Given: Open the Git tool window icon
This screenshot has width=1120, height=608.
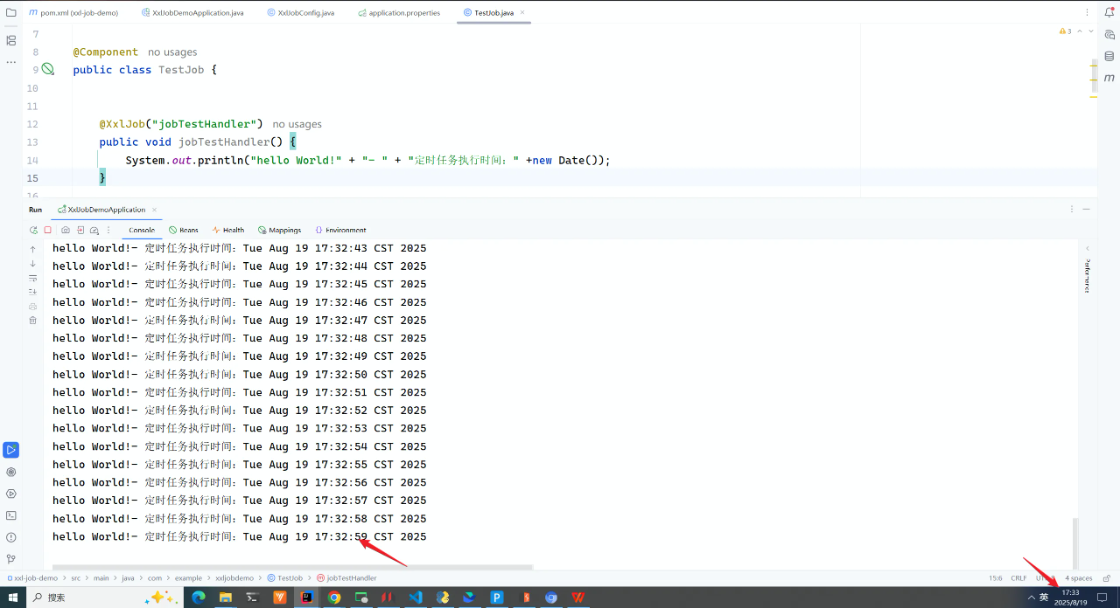Looking at the screenshot, I should click(x=11, y=559).
